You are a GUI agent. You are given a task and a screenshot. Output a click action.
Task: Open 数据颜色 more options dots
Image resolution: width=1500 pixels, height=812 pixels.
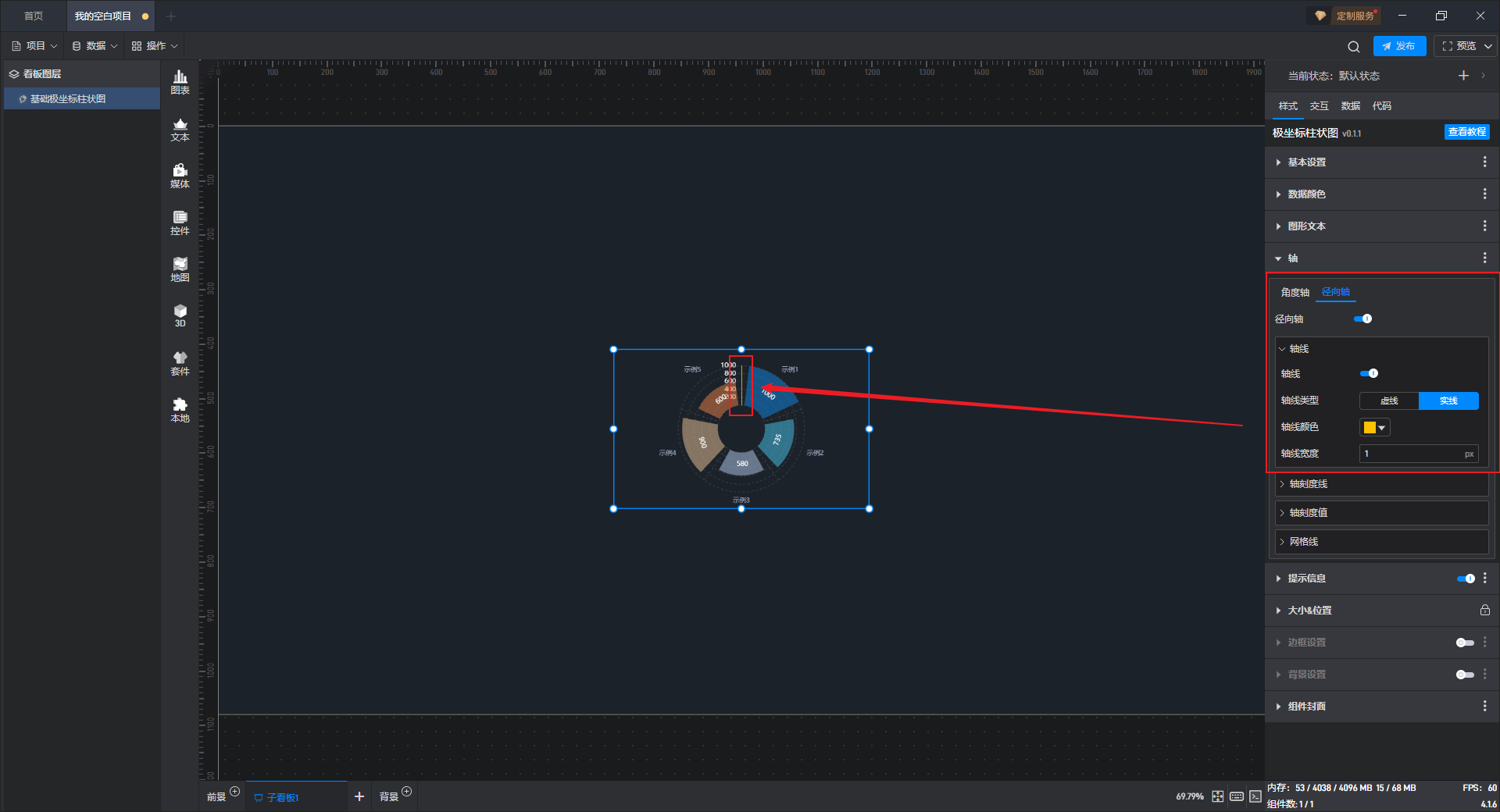point(1484,194)
